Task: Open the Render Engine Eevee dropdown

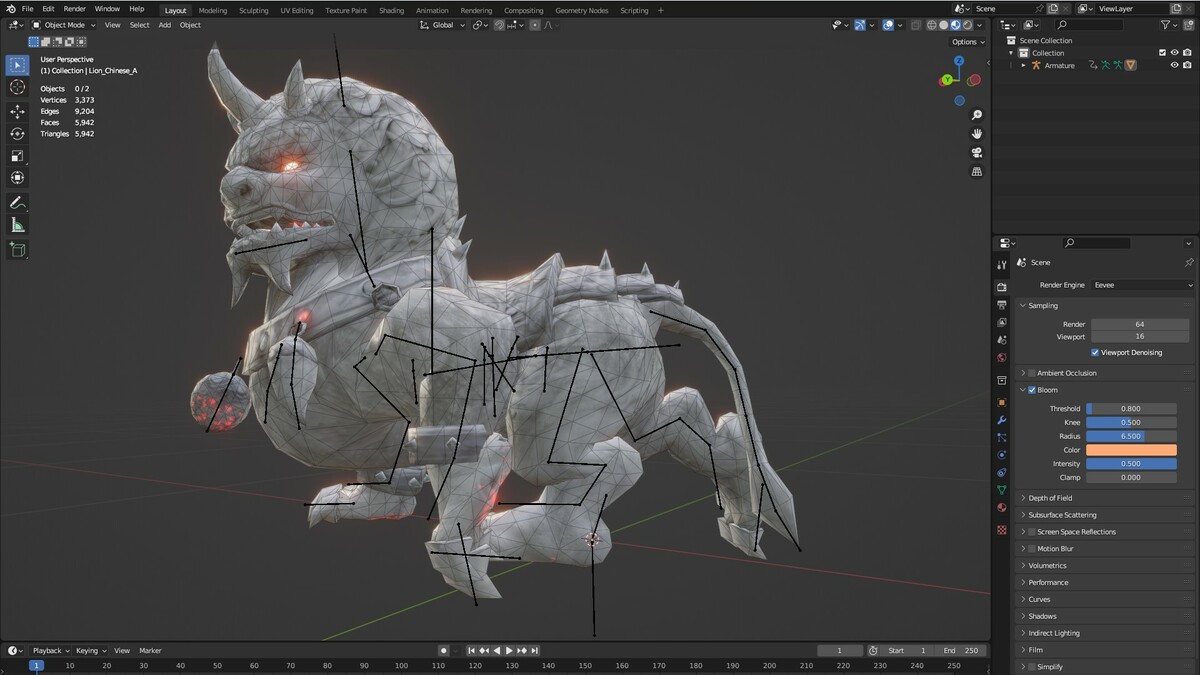Action: tap(1142, 285)
